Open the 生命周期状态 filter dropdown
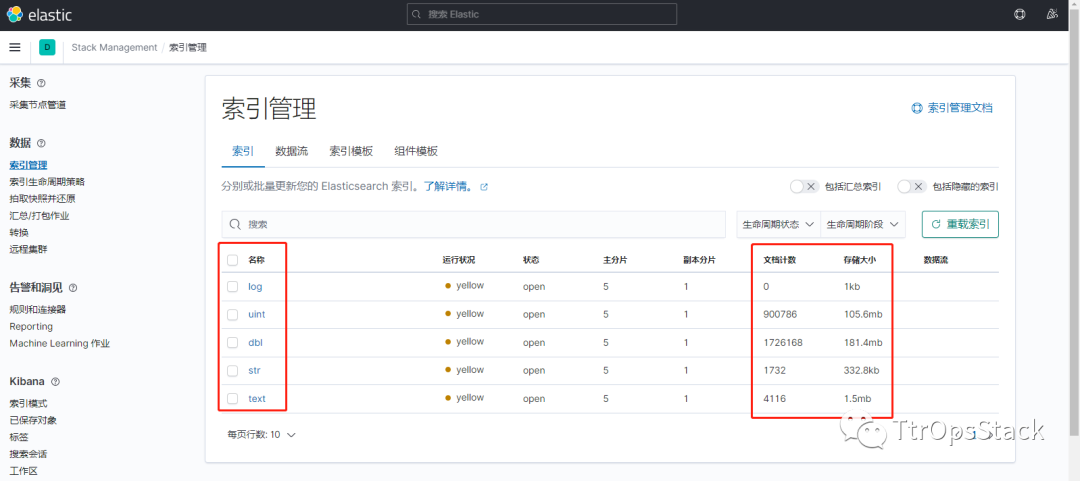The image size is (1080, 481). pos(778,225)
